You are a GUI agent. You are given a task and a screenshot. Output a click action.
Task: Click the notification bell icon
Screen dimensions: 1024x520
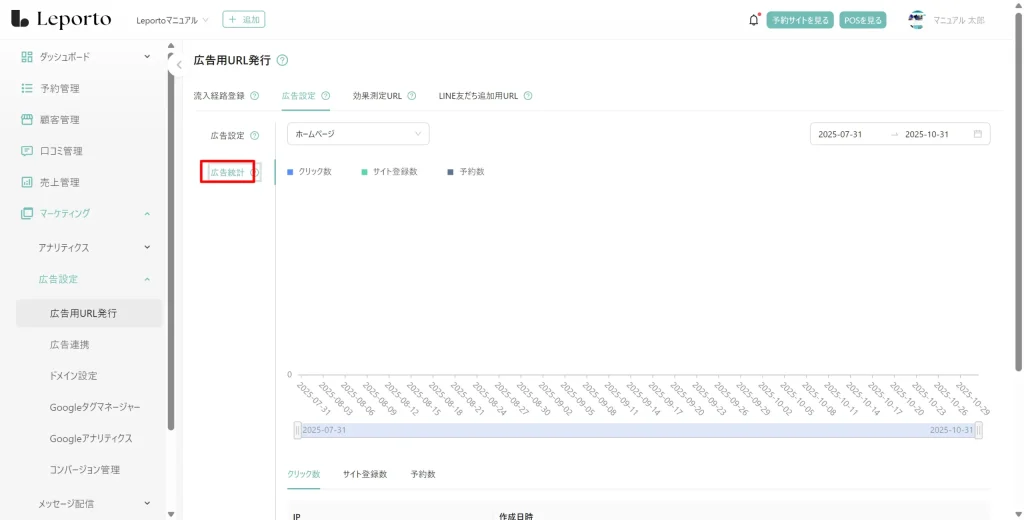click(x=753, y=20)
